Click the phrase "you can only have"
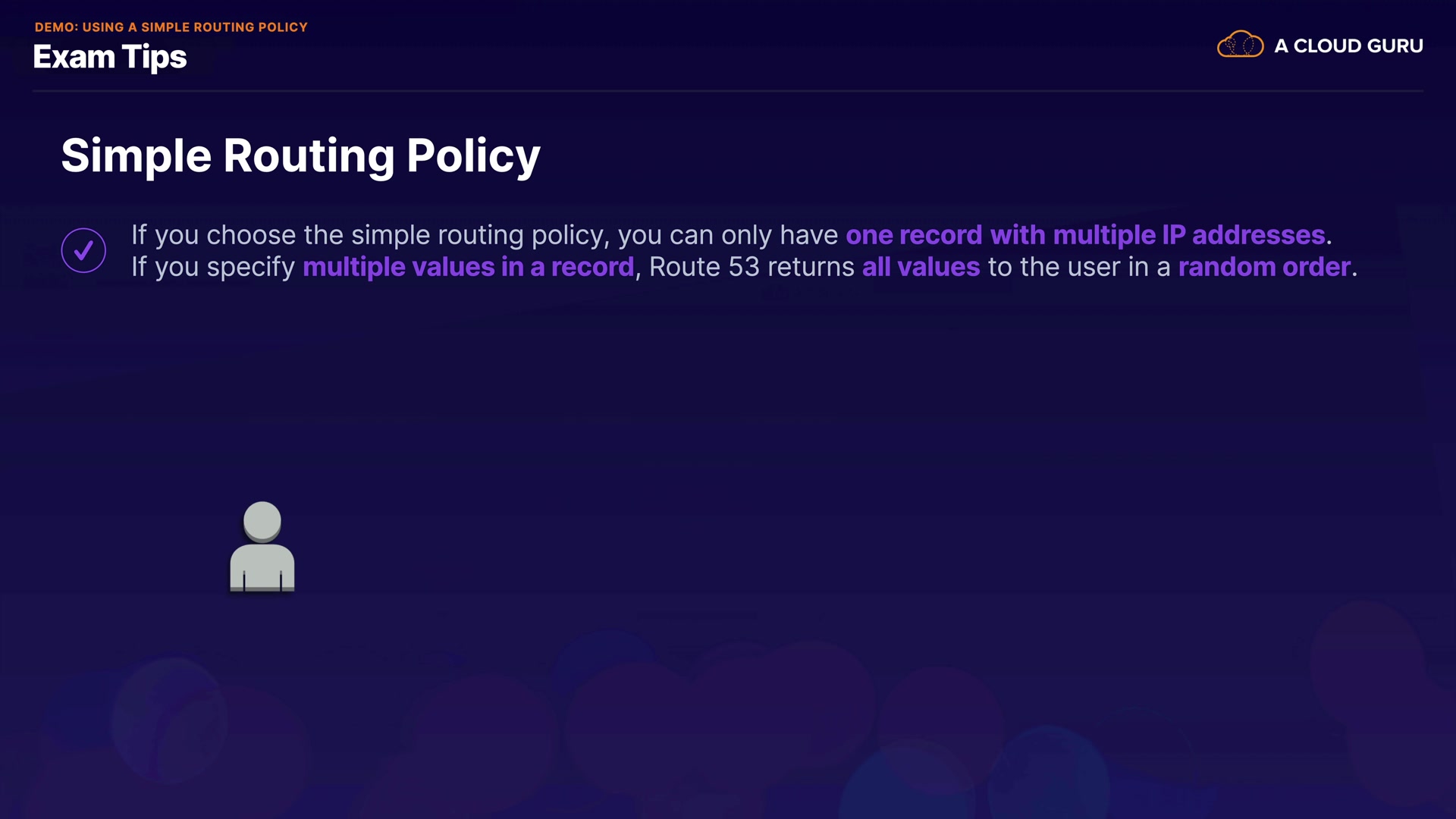 click(727, 235)
